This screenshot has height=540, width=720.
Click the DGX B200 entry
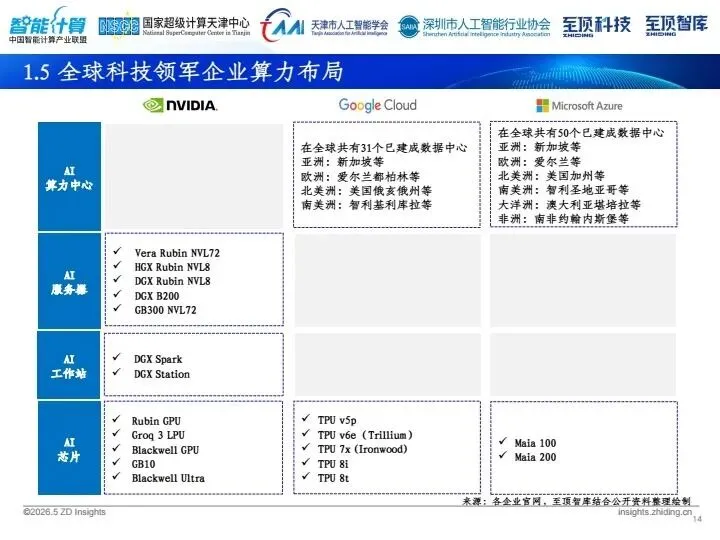tap(157, 296)
